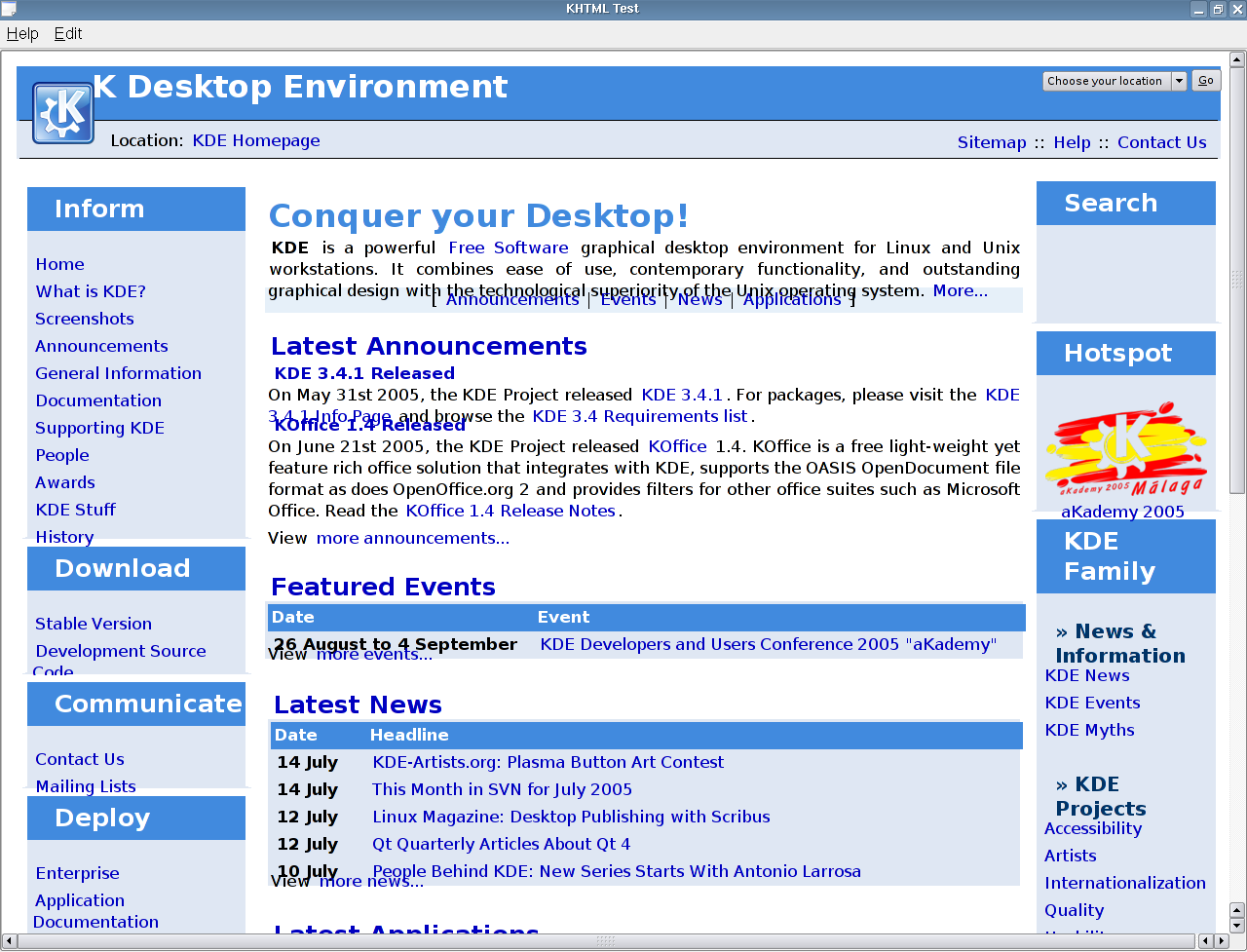This screenshot has height=952, width=1247.
Task: Click Stable Version under Download
Action: (94, 624)
